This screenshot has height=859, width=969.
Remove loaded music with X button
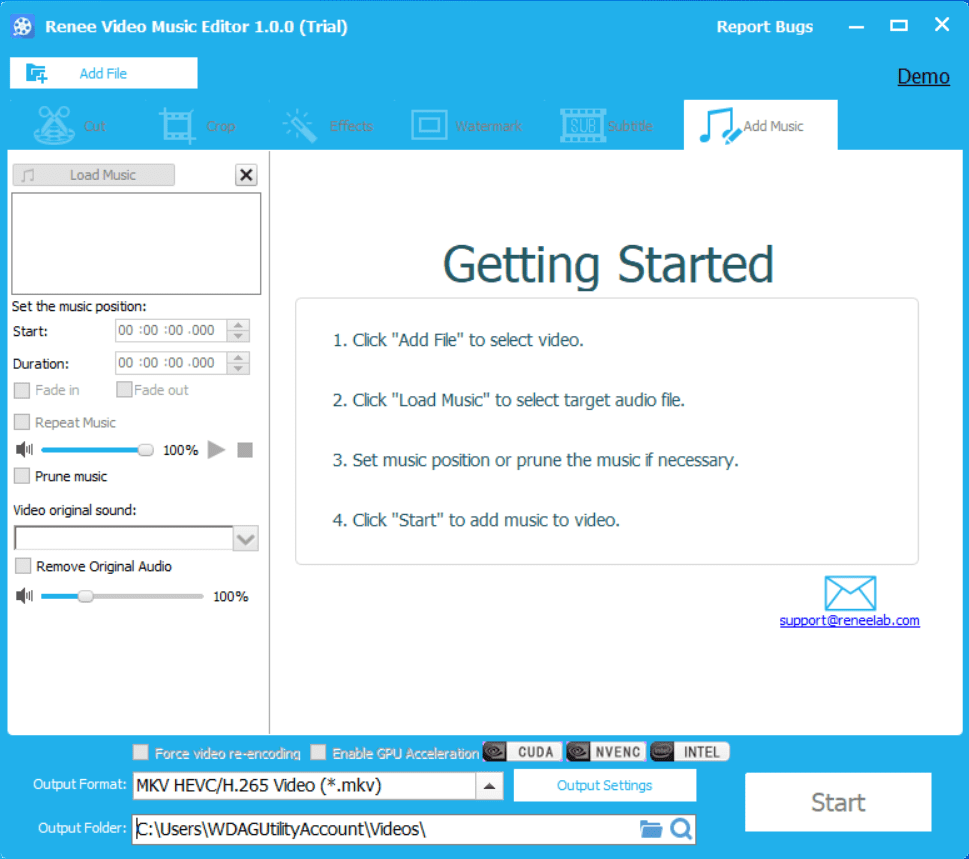246,175
